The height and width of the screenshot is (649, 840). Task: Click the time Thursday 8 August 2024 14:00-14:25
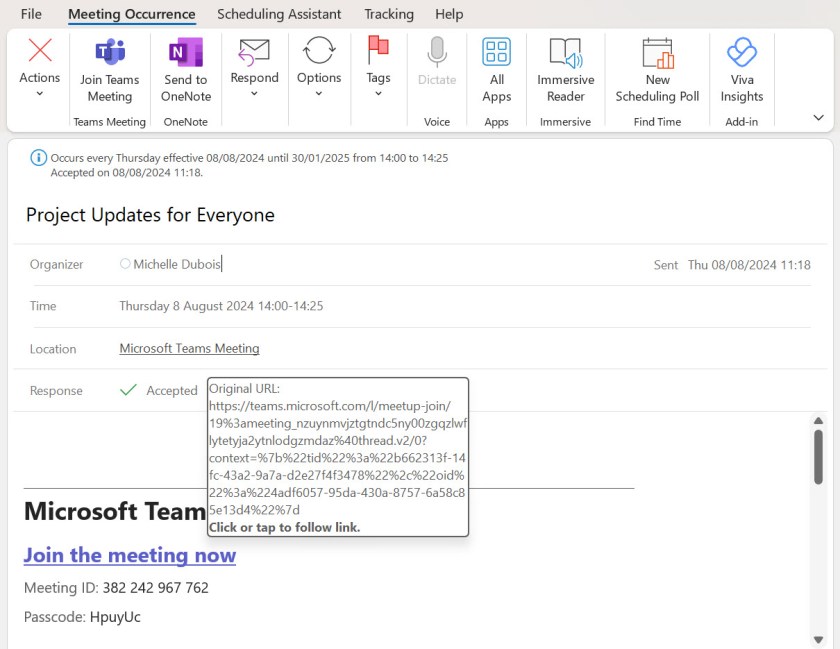(221, 306)
